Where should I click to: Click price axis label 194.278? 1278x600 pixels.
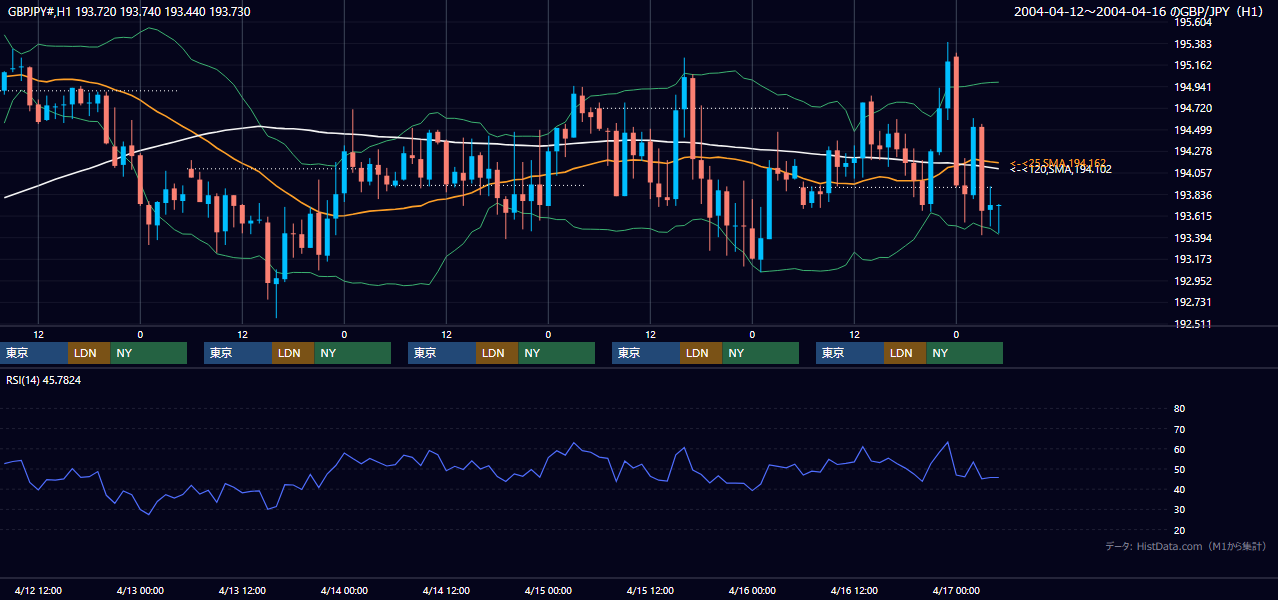(1193, 151)
